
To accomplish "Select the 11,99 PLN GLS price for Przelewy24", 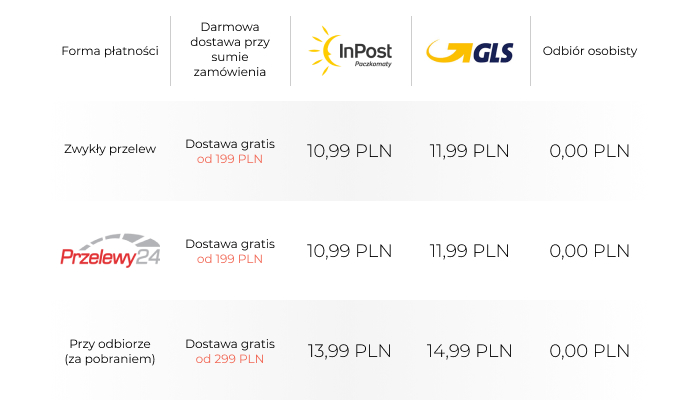I will coord(469,251).
